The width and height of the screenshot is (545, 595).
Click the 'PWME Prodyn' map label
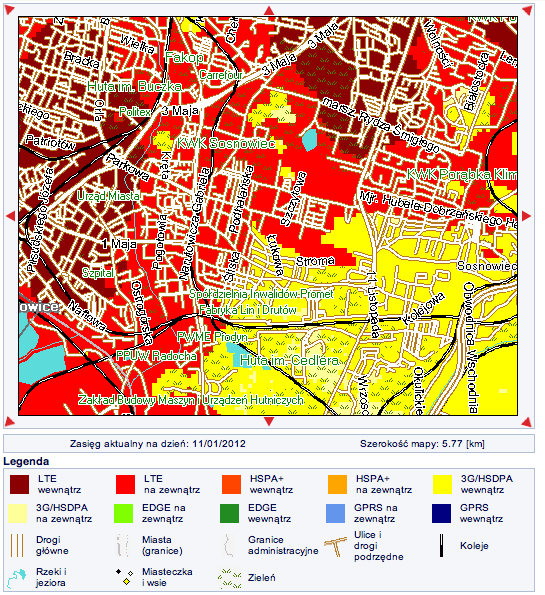pos(213,337)
